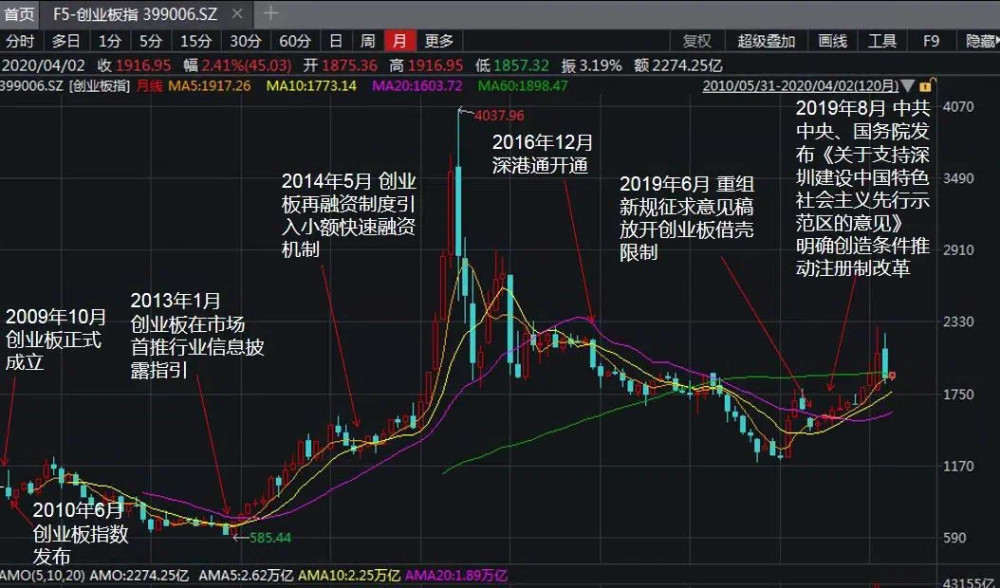Click the 4070 price axis label

[959, 107]
